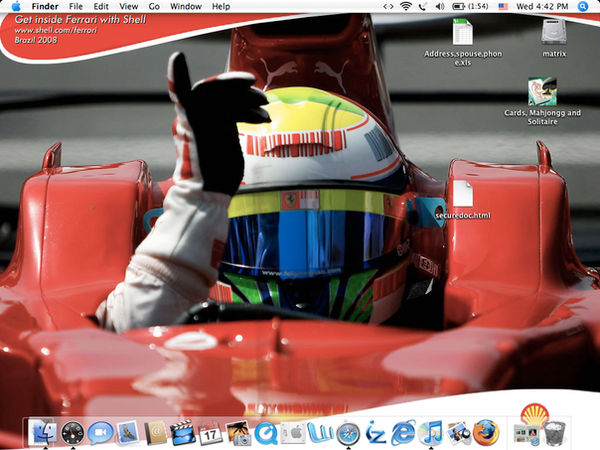600x450 pixels.
Task: Open QuickTime Player in Dock
Action: 266,433
